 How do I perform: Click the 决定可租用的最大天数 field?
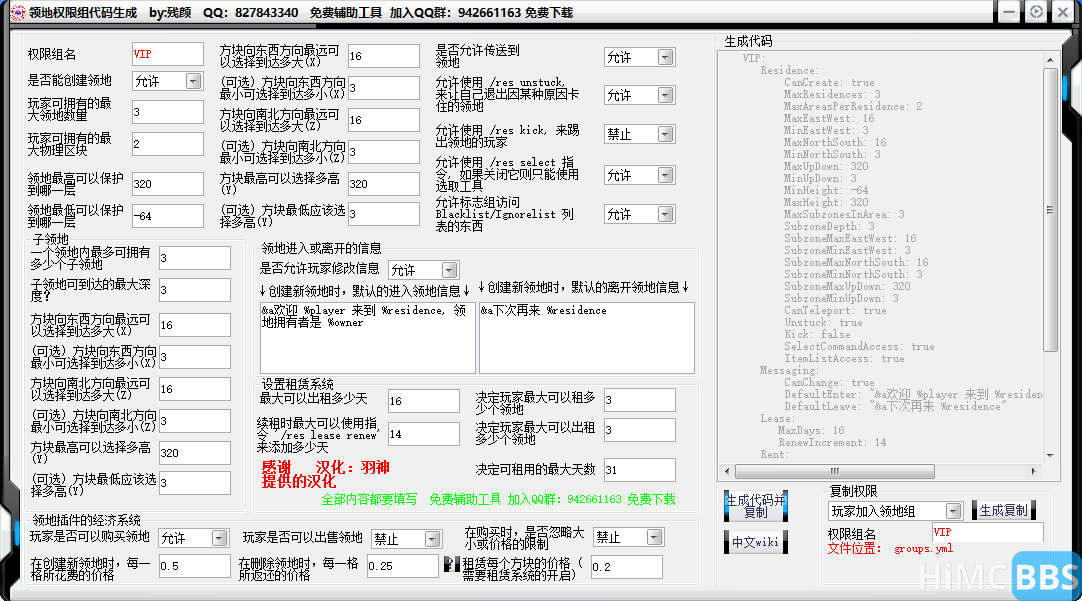(x=639, y=470)
